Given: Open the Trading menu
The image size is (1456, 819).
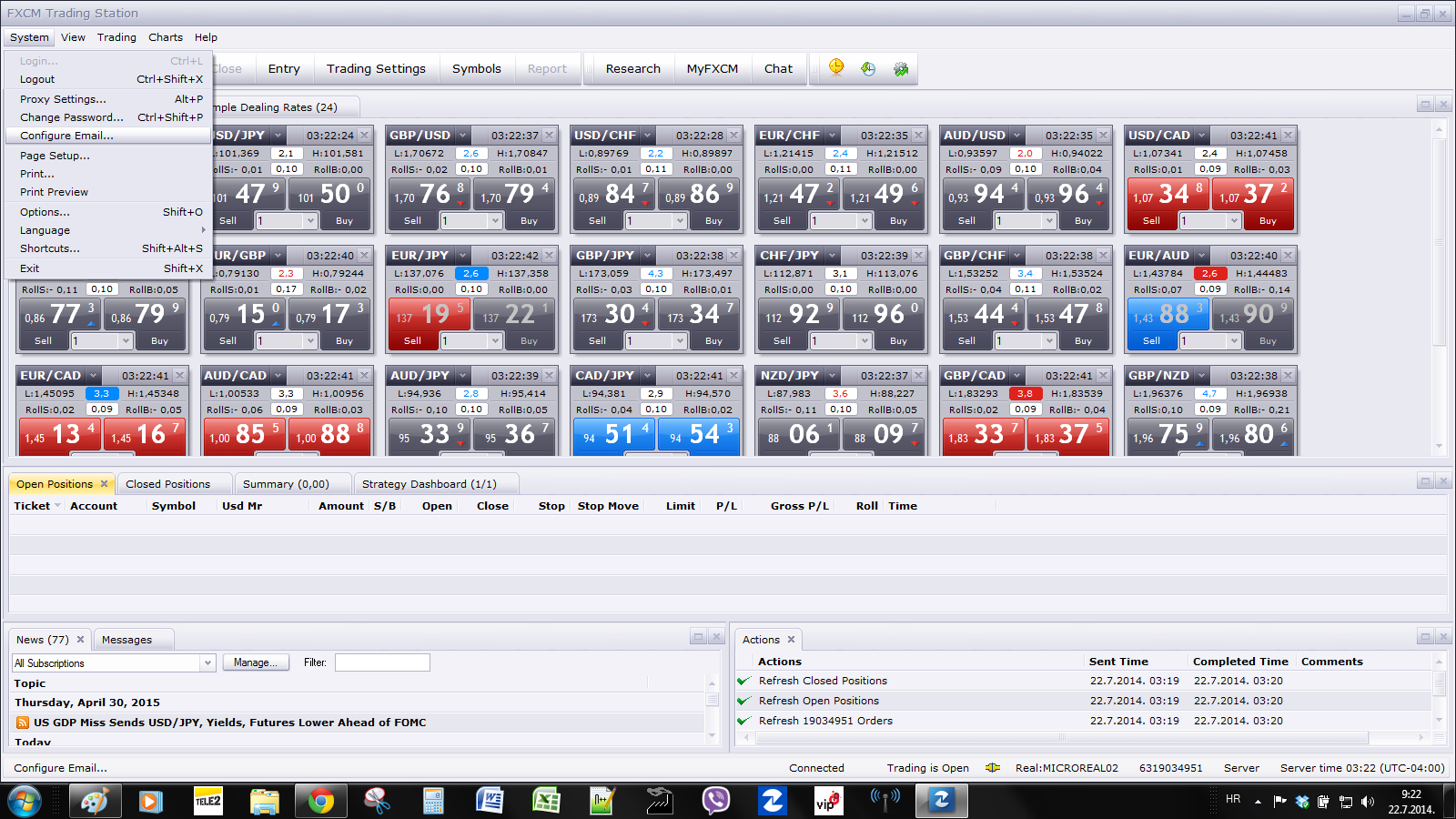Looking at the screenshot, I should (116, 37).
